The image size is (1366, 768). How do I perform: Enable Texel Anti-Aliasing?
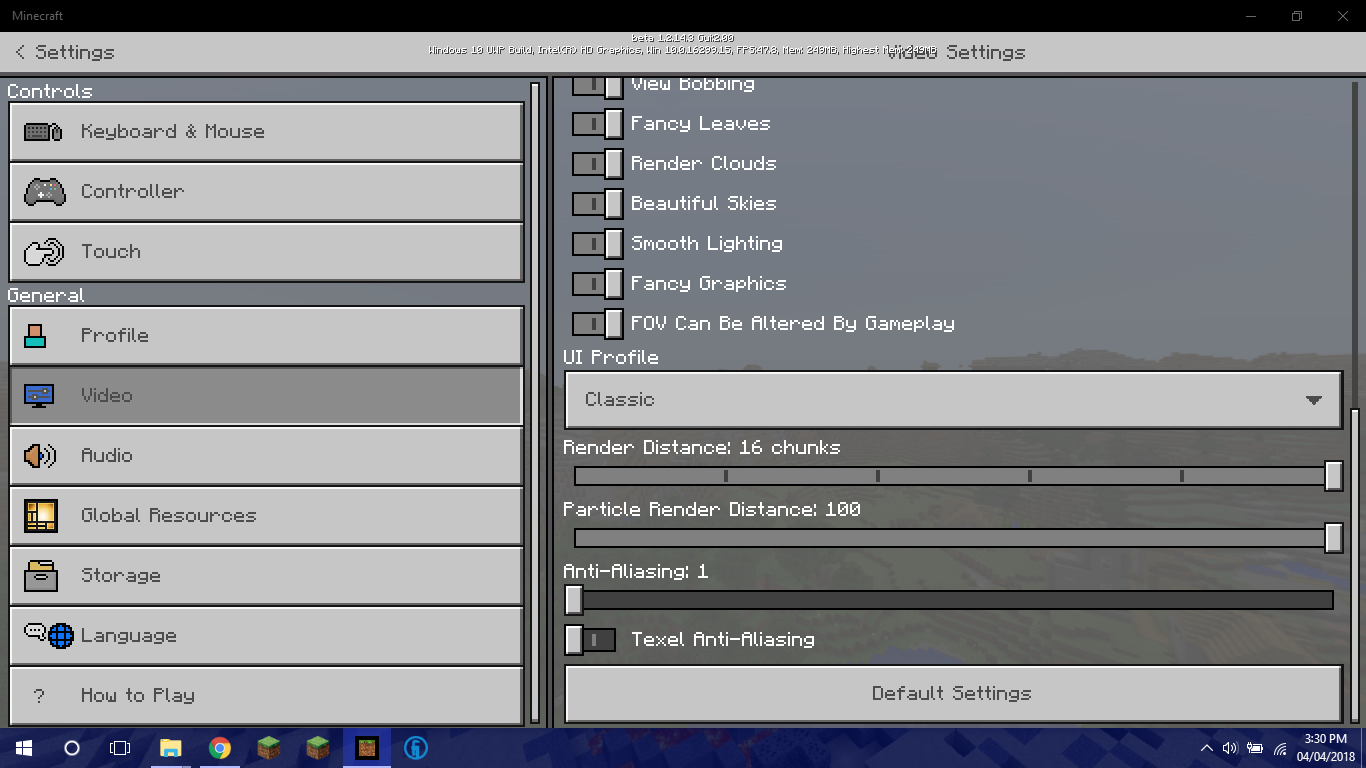click(x=590, y=639)
